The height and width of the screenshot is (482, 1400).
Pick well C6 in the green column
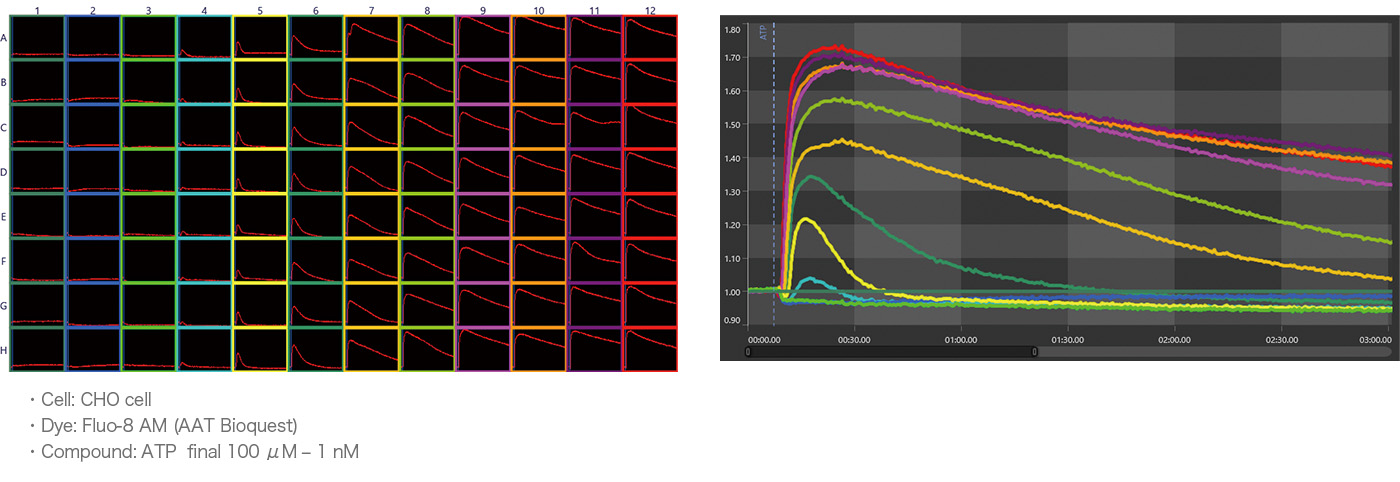tap(316, 127)
